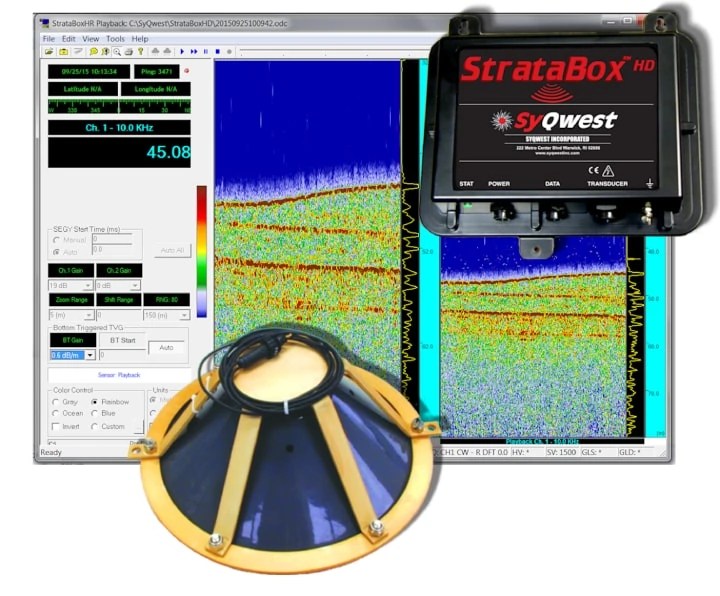The height and width of the screenshot is (596, 720).
Task: Open the Edit menu
Action: [68, 39]
